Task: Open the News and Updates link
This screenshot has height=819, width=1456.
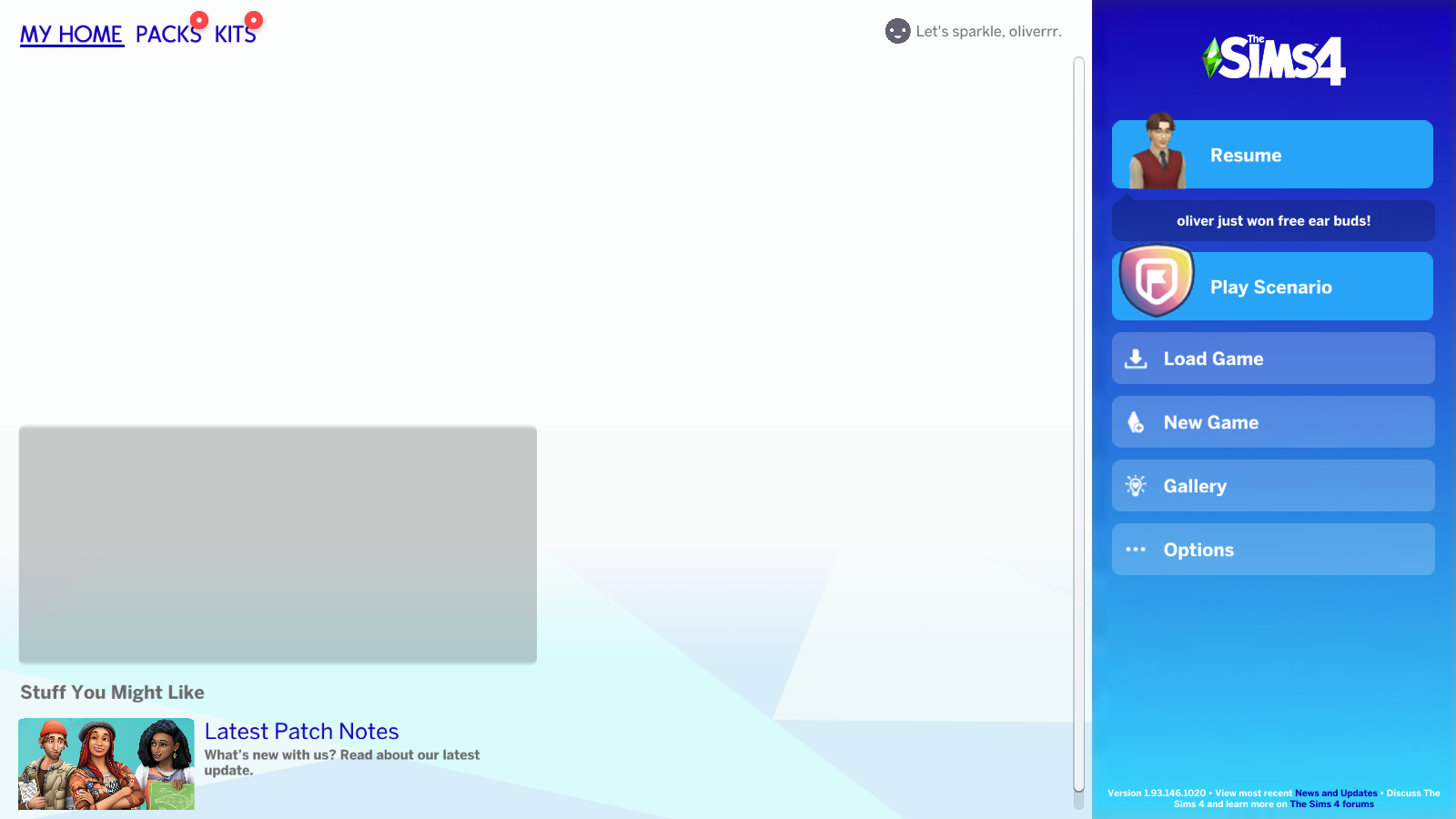Action: [x=1336, y=794]
